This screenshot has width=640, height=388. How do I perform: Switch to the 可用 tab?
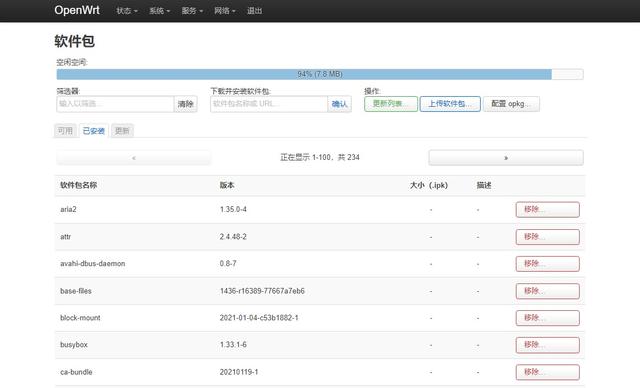coord(65,131)
